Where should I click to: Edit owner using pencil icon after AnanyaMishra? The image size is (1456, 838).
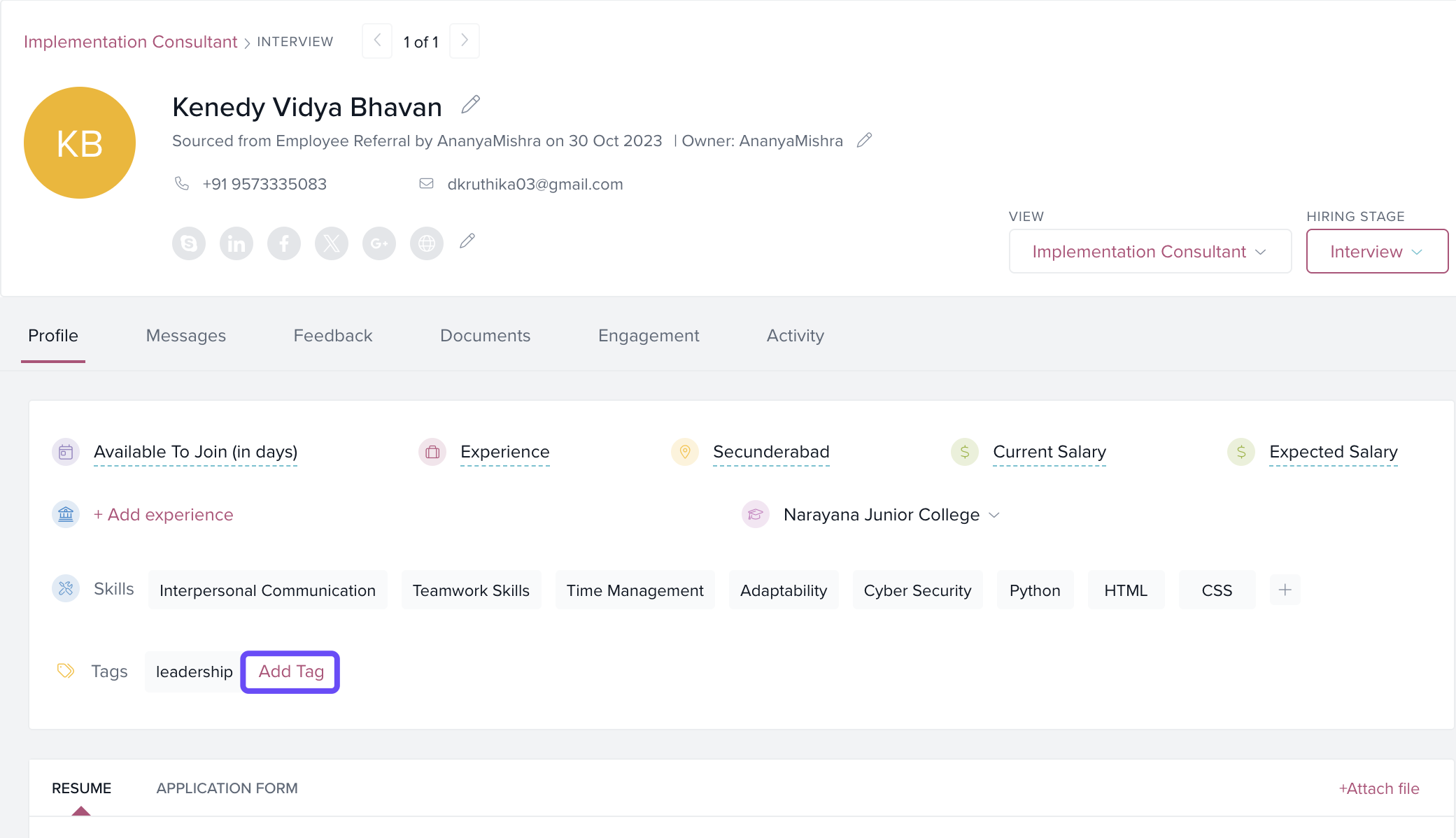tap(864, 141)
